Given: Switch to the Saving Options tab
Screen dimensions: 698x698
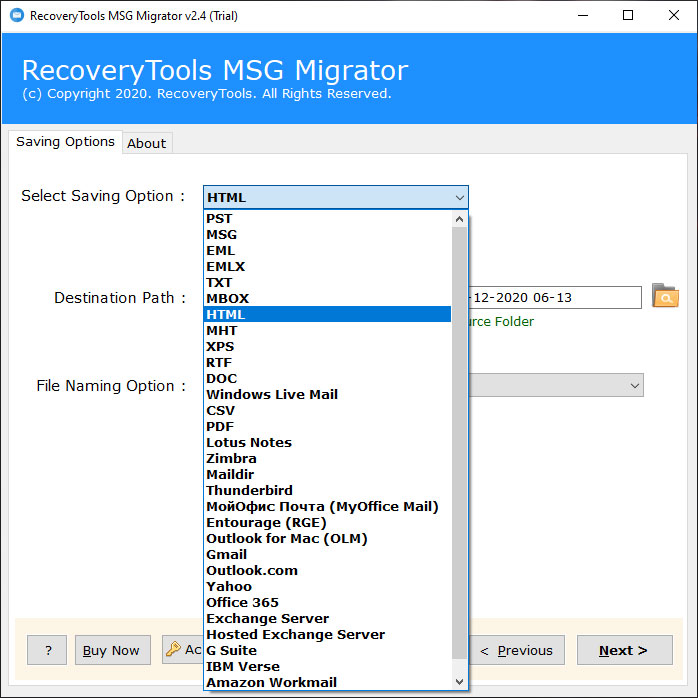Looking at the screenshot, I should coord(65,142).
